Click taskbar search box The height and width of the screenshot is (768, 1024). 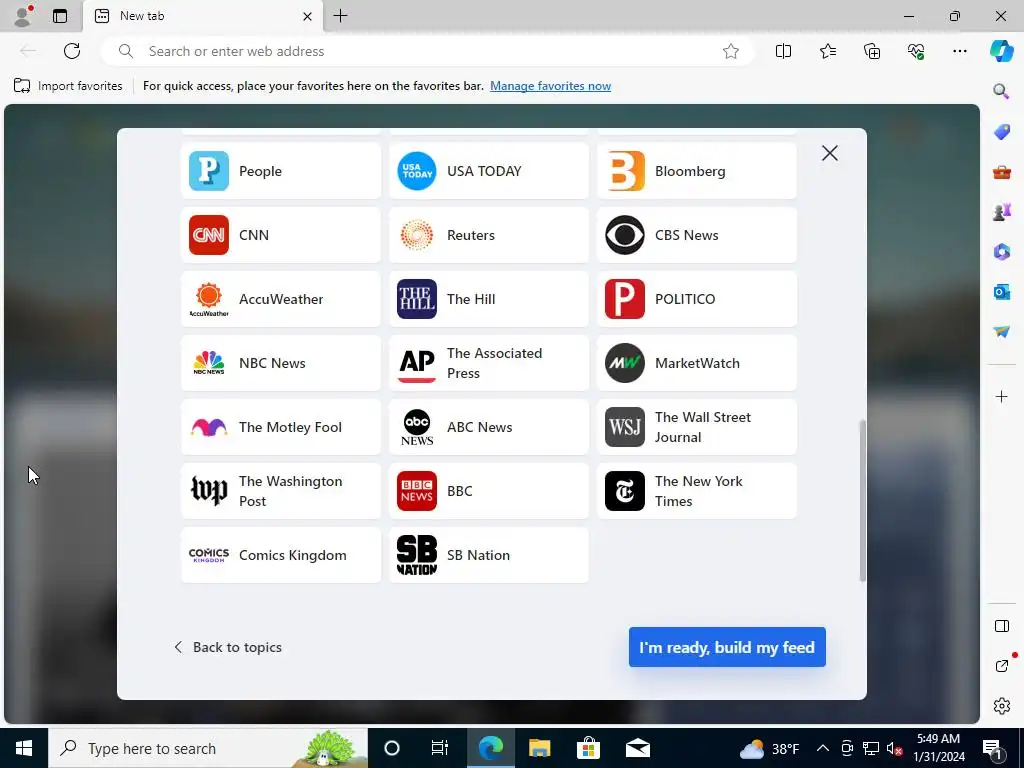(x=208, y=748)
